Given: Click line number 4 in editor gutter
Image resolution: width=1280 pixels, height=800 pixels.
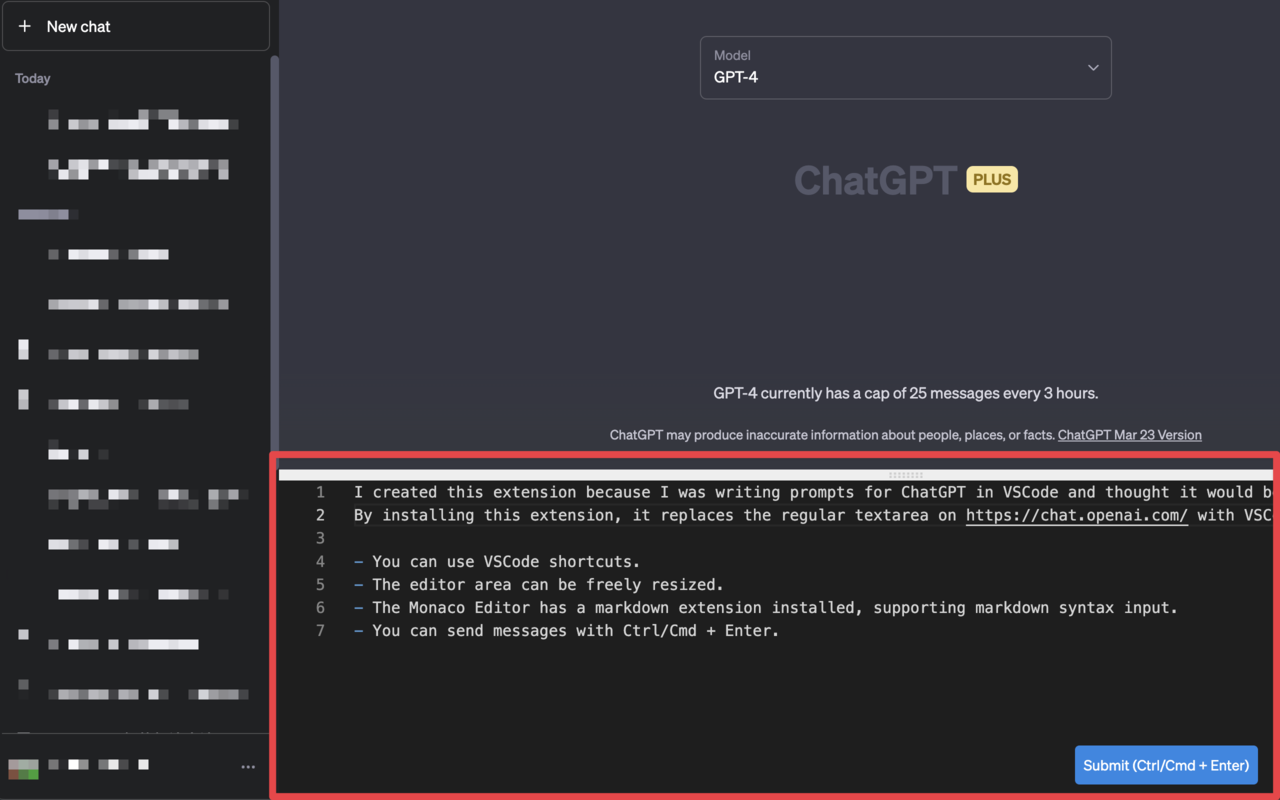Looking at the screenshot, I should [x=320, y=561].
